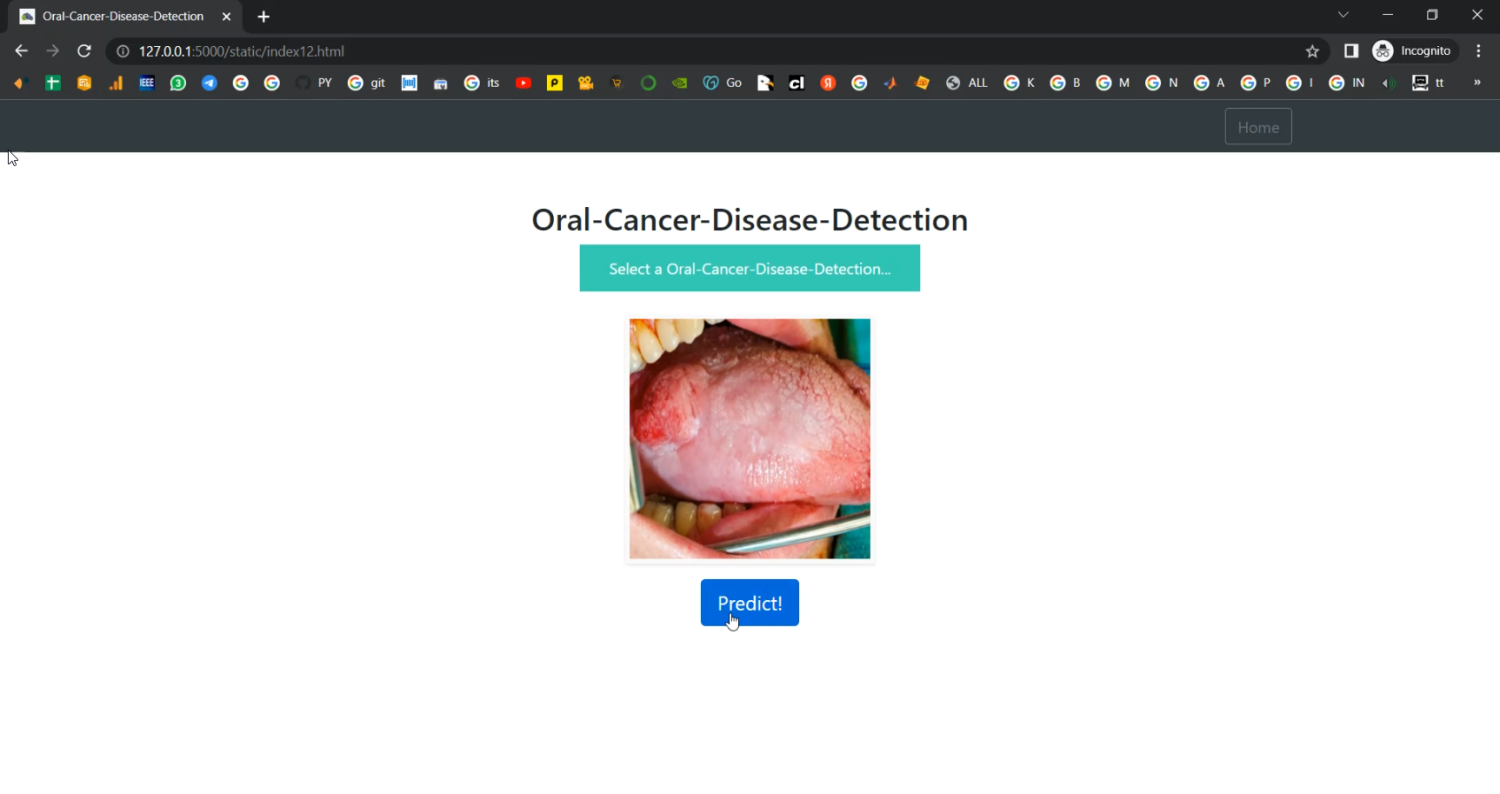The image size is (1500, 794).
Task: Open the YouTube bookmark icon
Action: pyautogui.click(x=523, y=83)
